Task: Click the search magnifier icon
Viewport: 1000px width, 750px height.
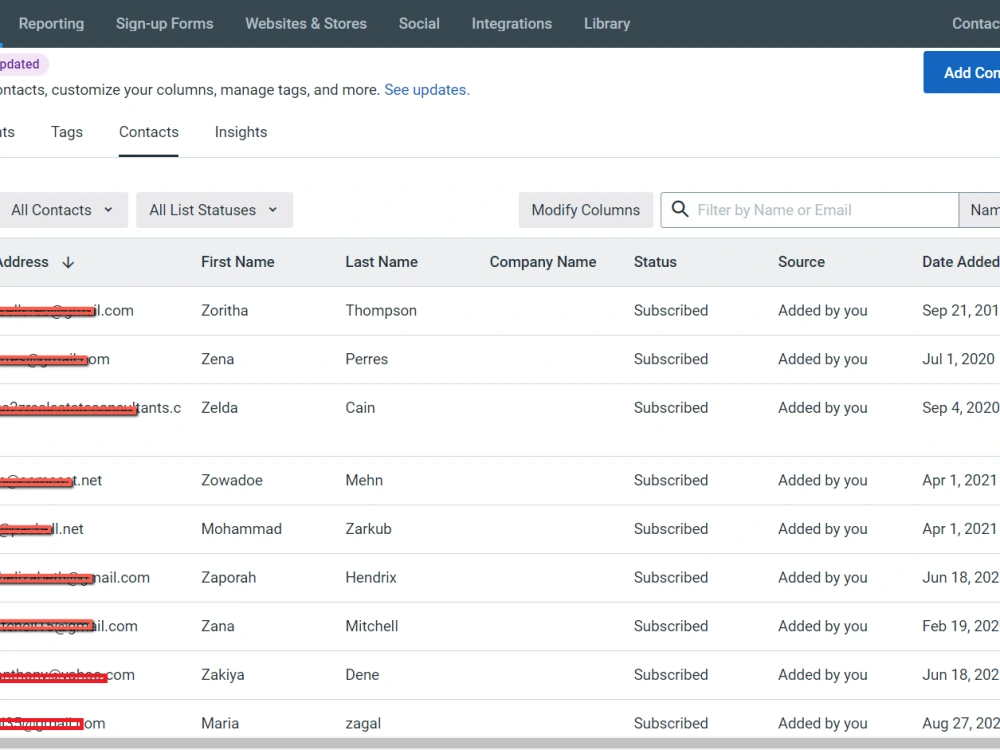Action: [x=680, y=209]
